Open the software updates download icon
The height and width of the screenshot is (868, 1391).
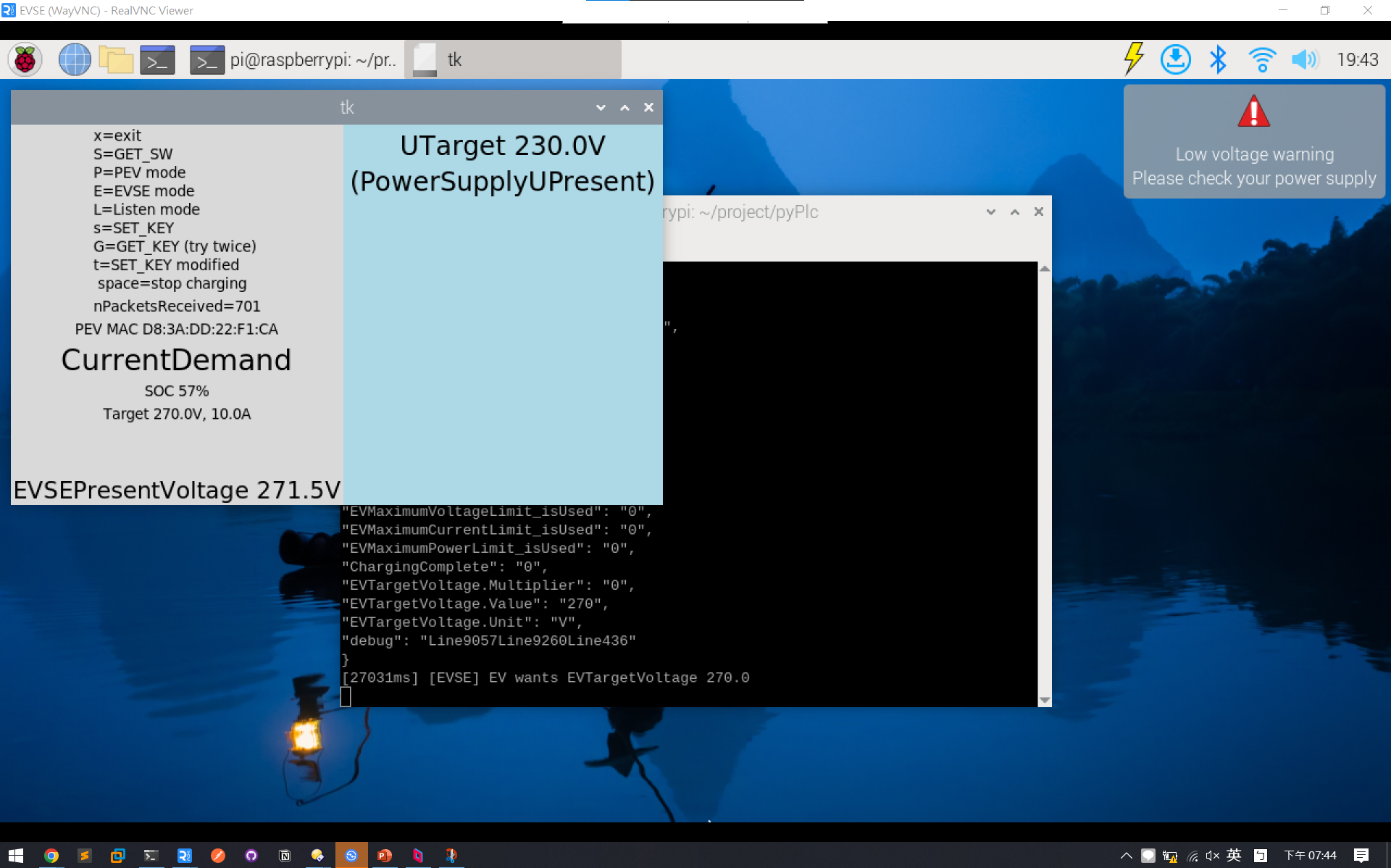click(1175, 60)
